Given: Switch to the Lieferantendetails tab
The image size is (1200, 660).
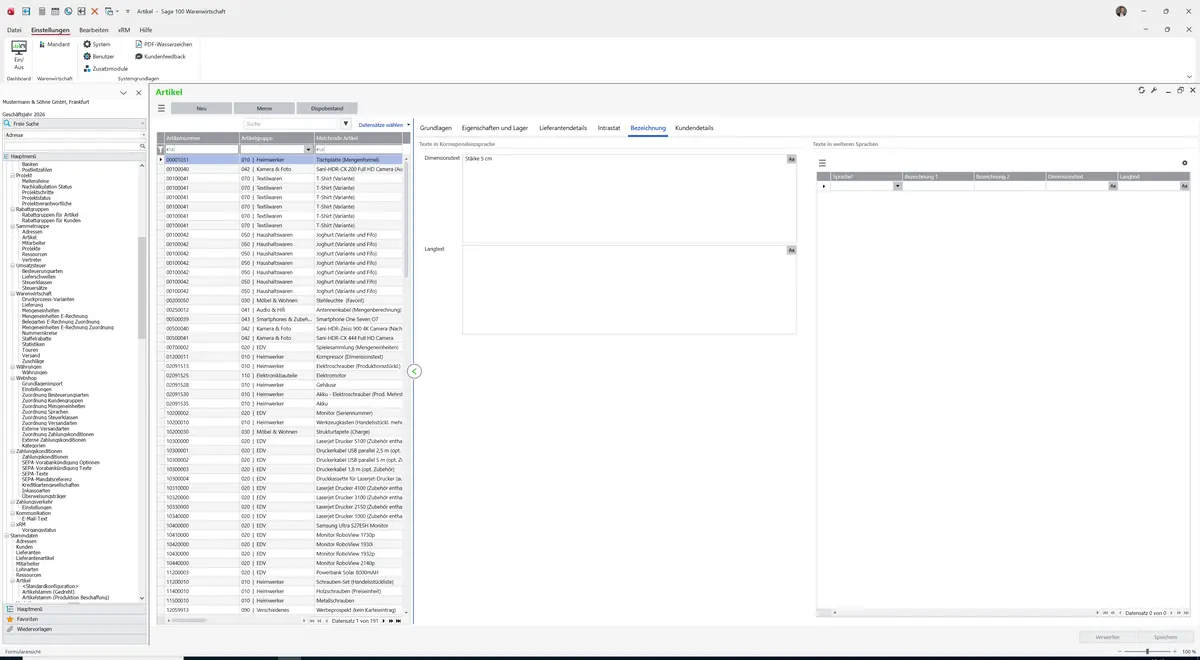Looking at the screenshot, I should click(563, 128).
